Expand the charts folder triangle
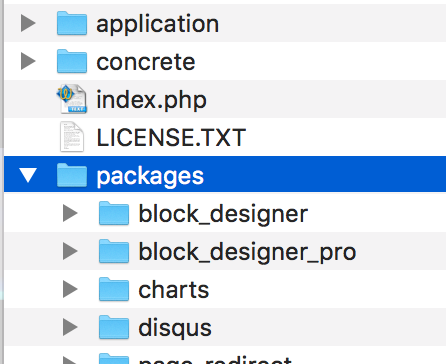The width and height of the screenshot is (446, 364). coord(70,289)
